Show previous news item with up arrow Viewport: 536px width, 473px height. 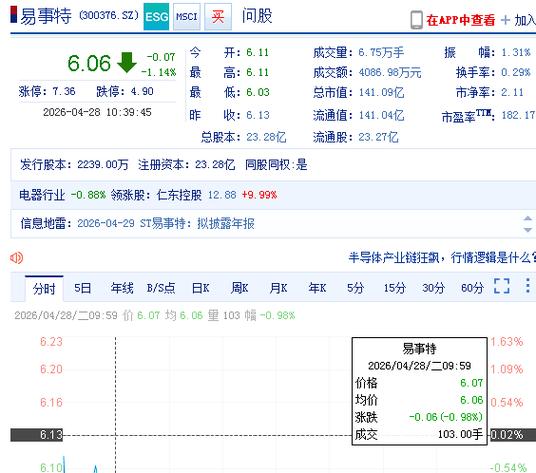[528, 218]
